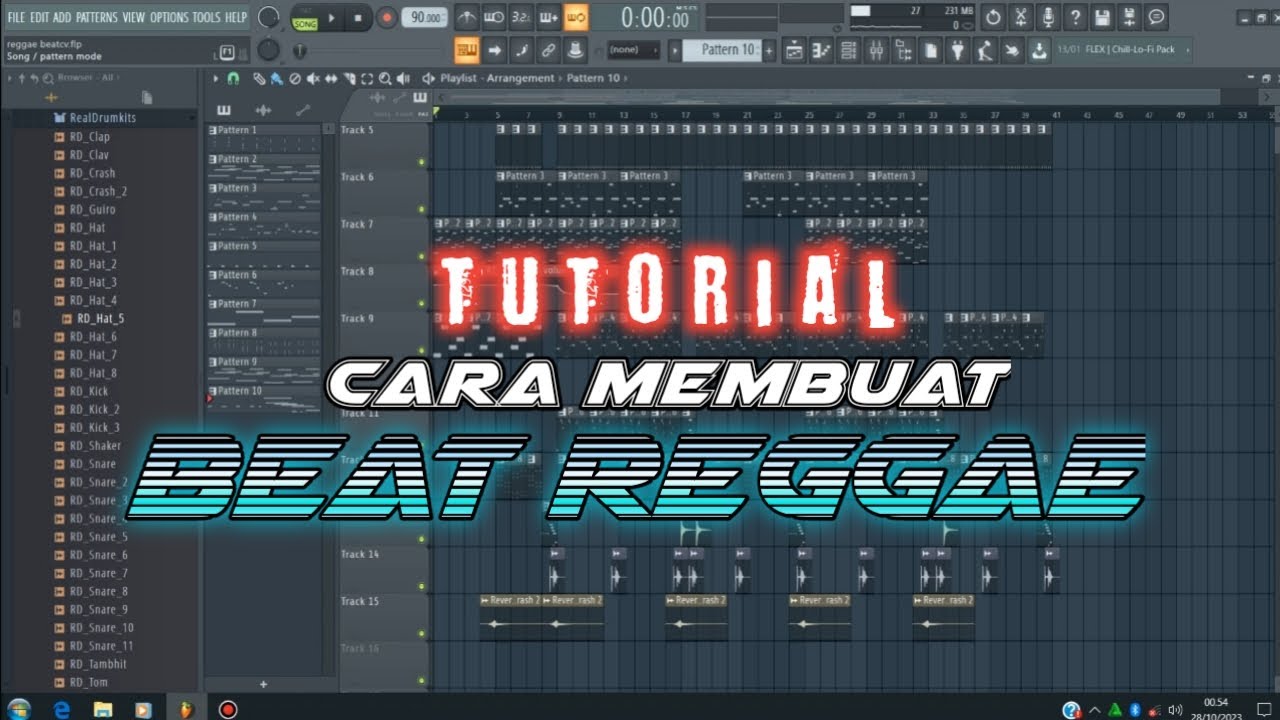Viewport: 1280px width, 720px height.
Task: Adjust the main volume knob
Action: pyautogui.click(x=268, y=17)
